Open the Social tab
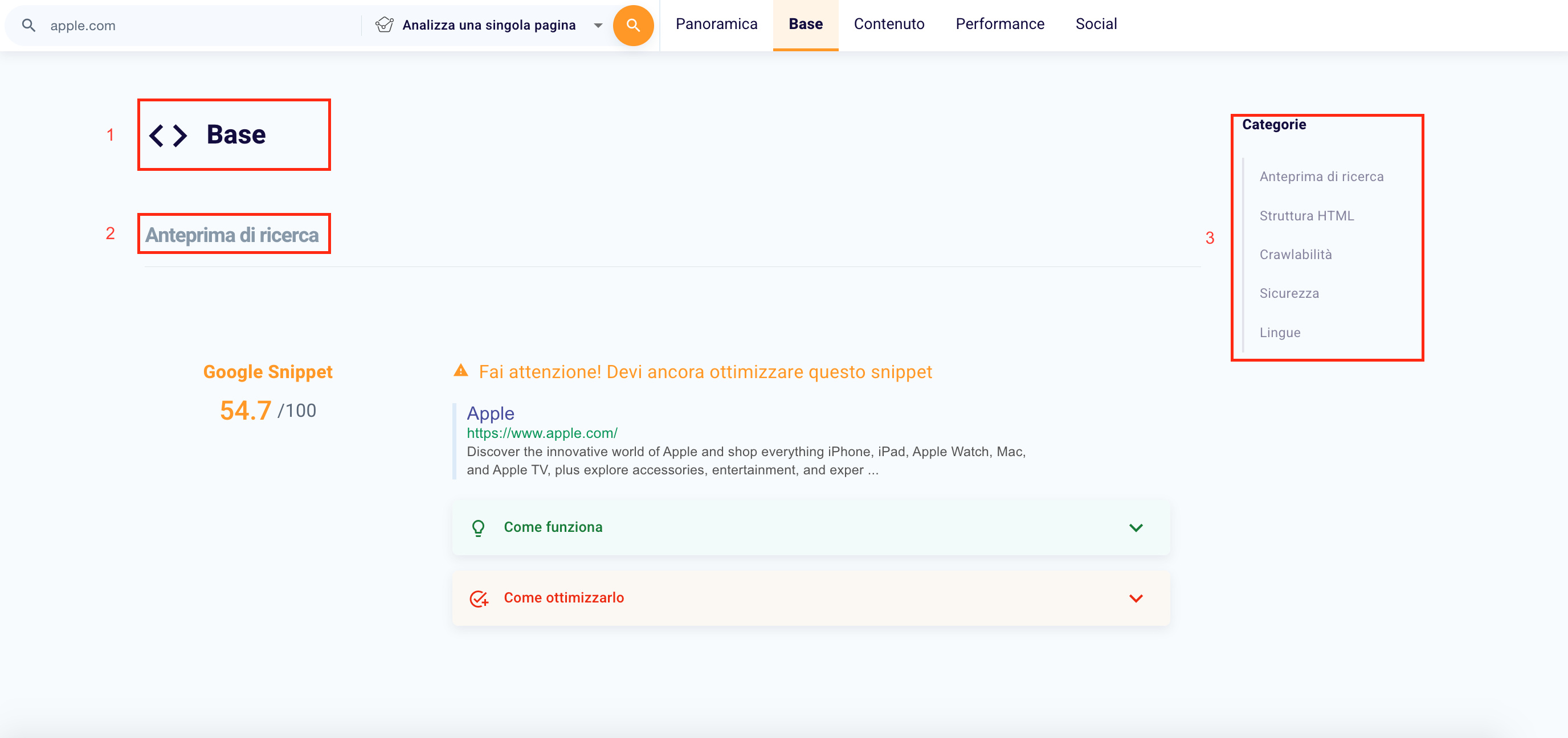 [1096, 24]
